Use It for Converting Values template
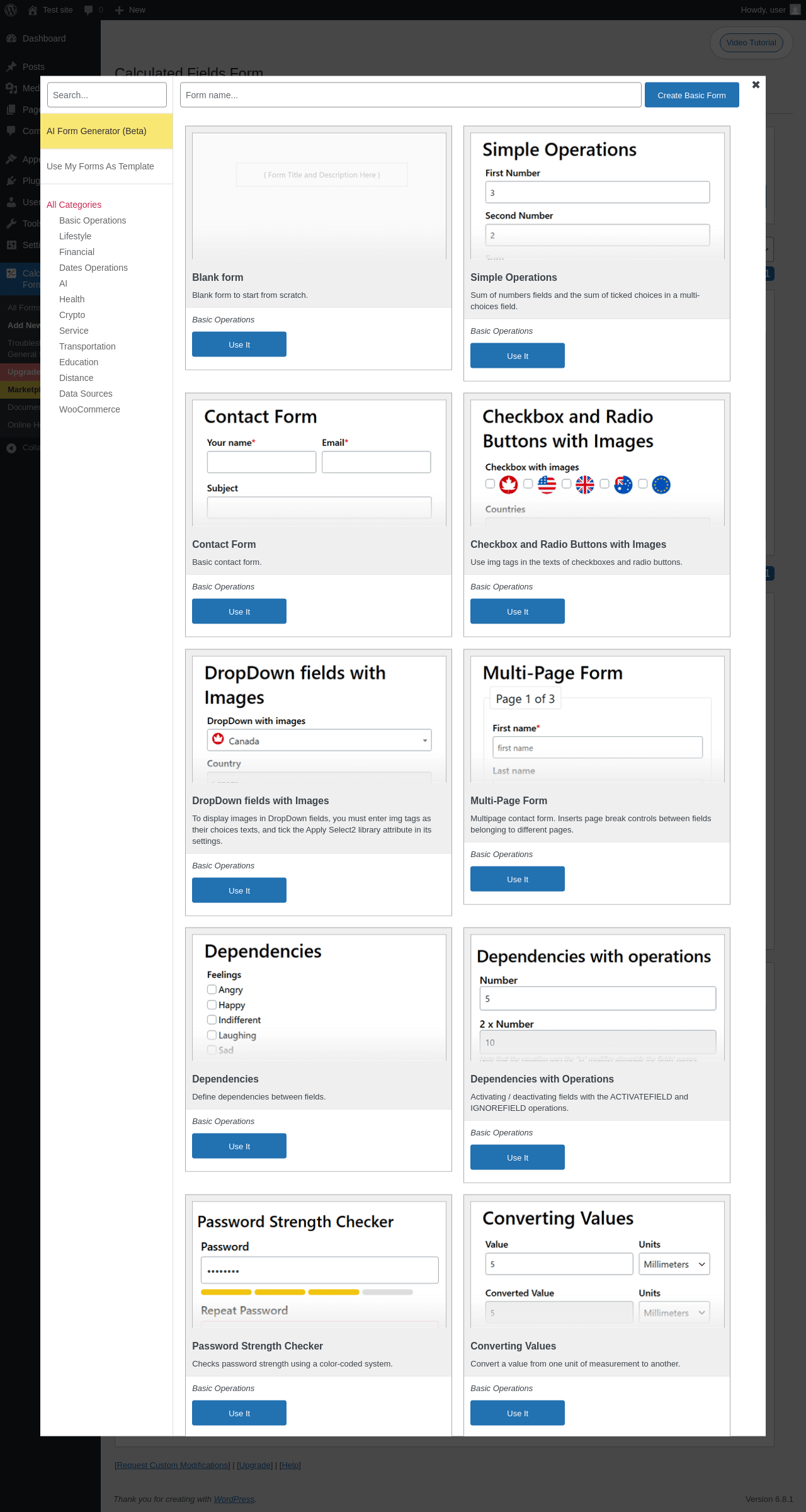This screenshot has width=806, height=1512. 518,1413
